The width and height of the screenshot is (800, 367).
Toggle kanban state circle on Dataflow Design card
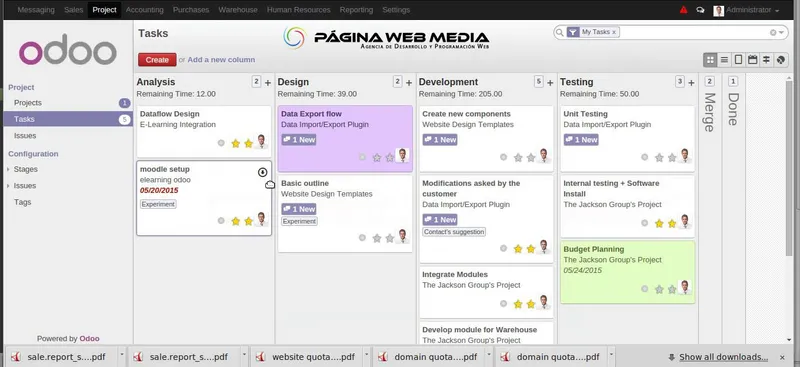pos(221,143)
